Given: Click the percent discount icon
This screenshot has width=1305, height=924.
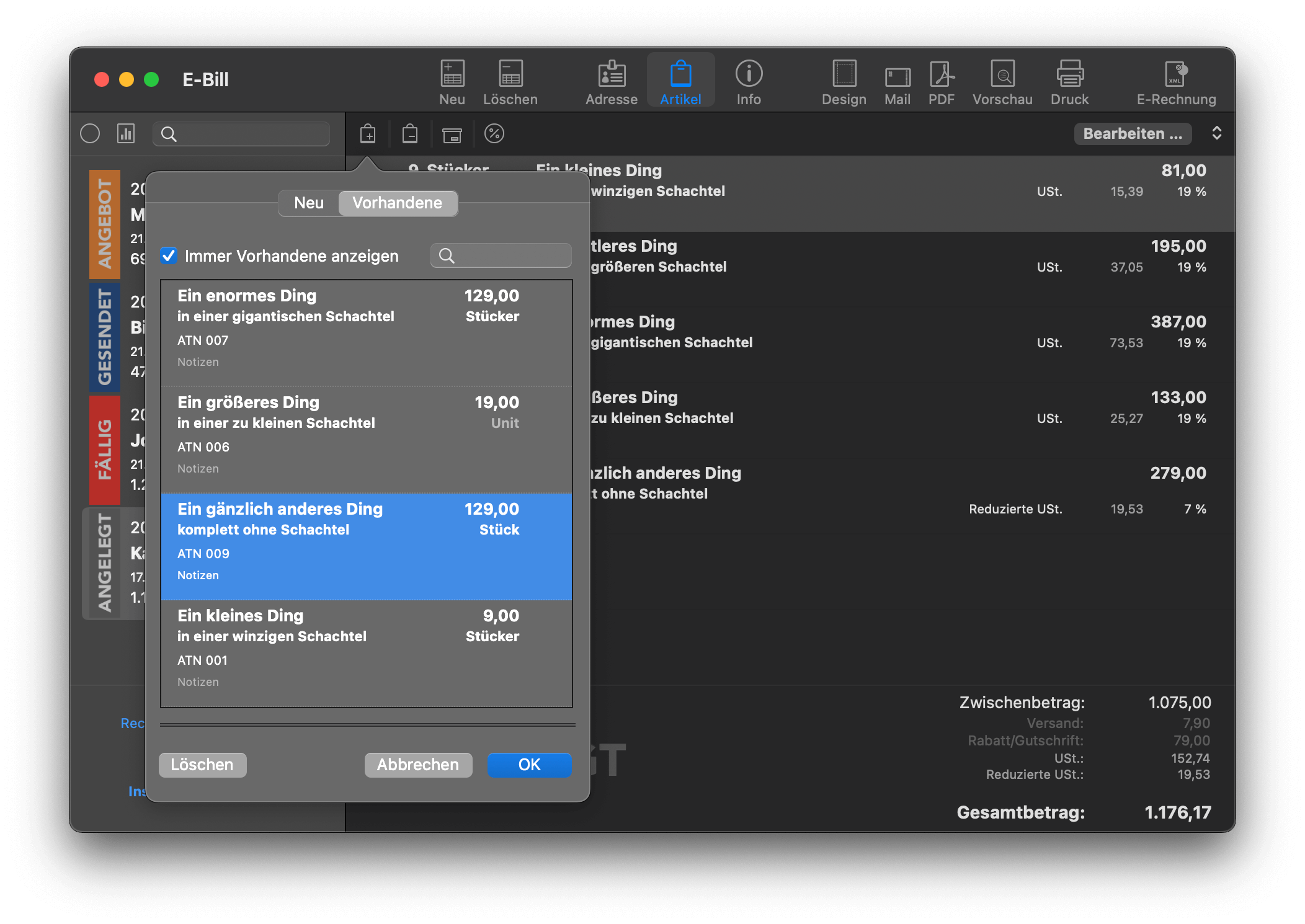Looking at the screenshot, I should (x=494, y=133).
